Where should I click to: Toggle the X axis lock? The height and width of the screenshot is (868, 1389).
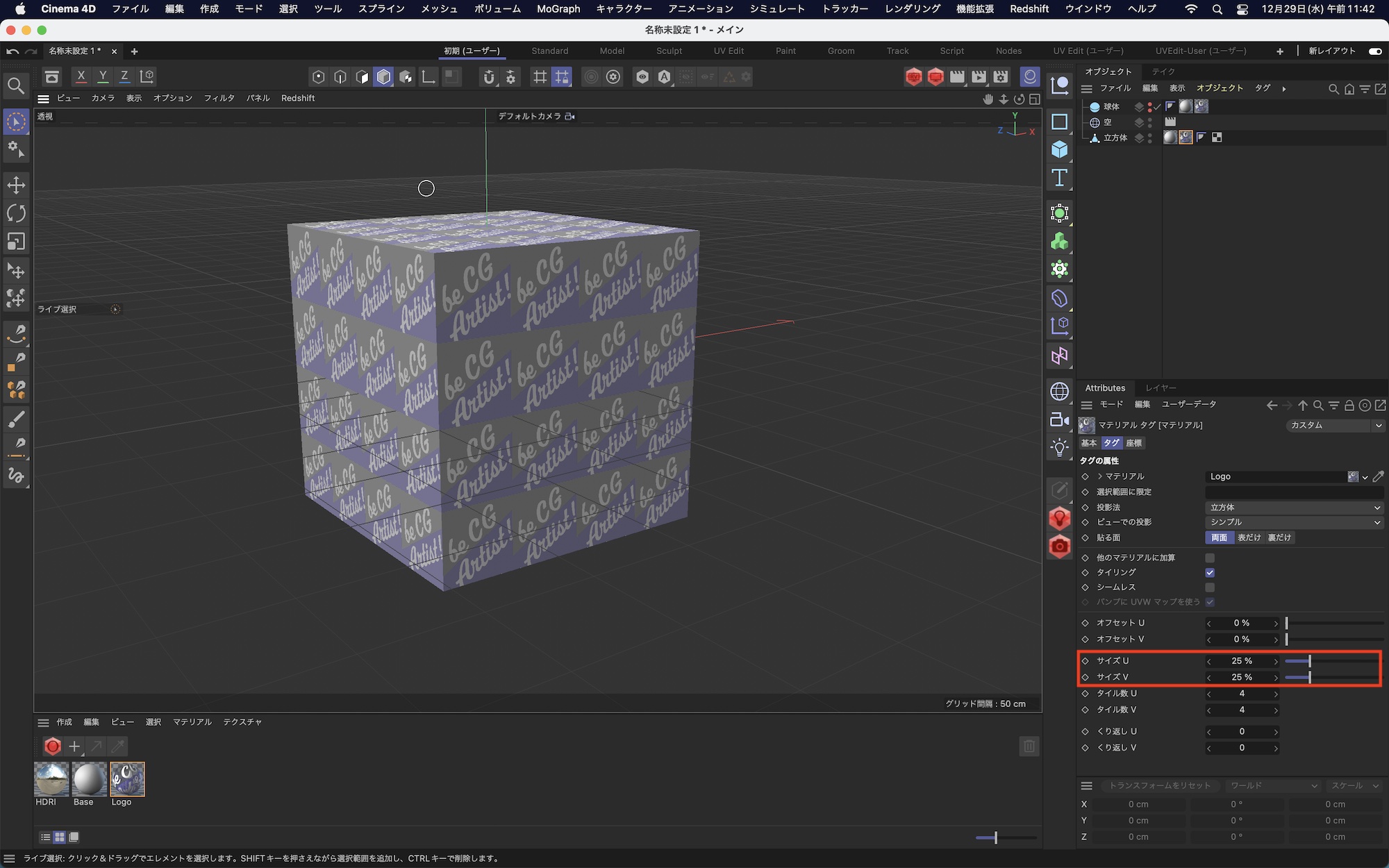pyautogui.click(x=81, y=76)
